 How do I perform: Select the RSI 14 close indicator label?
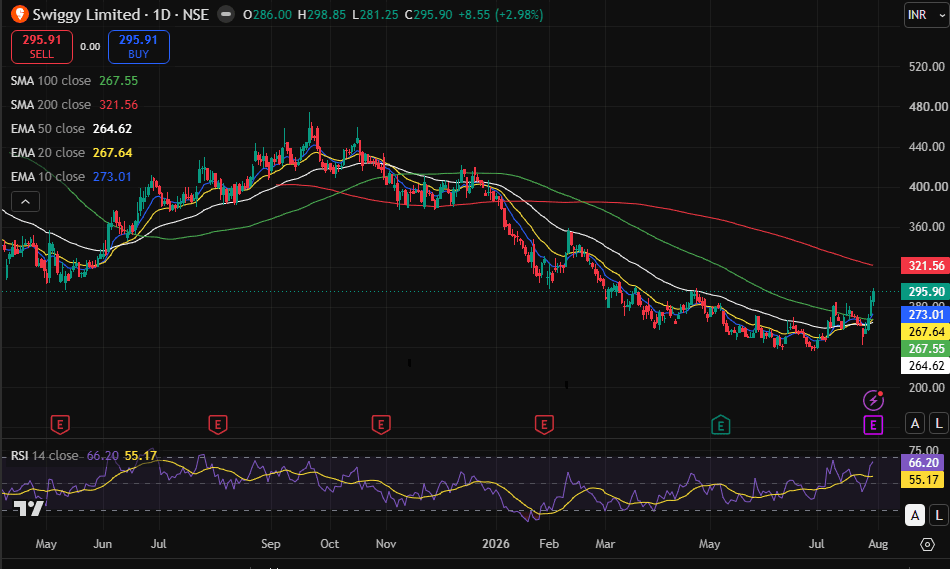44,455
